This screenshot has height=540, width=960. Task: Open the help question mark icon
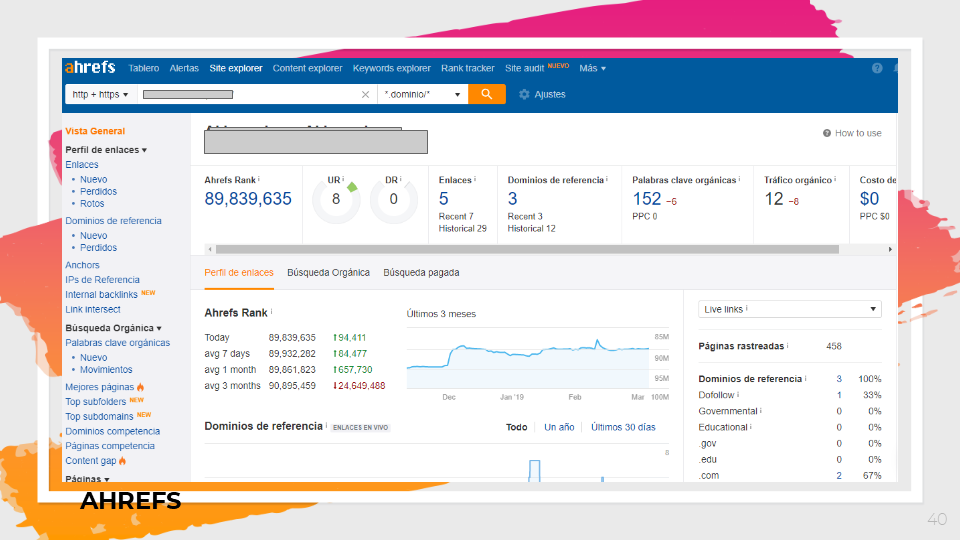(877, 68)
